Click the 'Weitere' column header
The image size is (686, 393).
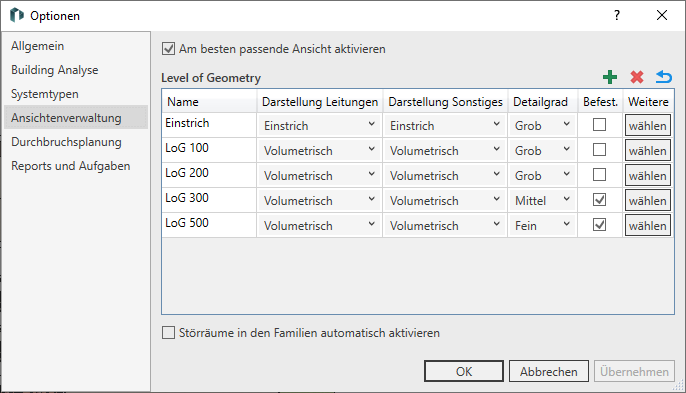coord(648,102)
